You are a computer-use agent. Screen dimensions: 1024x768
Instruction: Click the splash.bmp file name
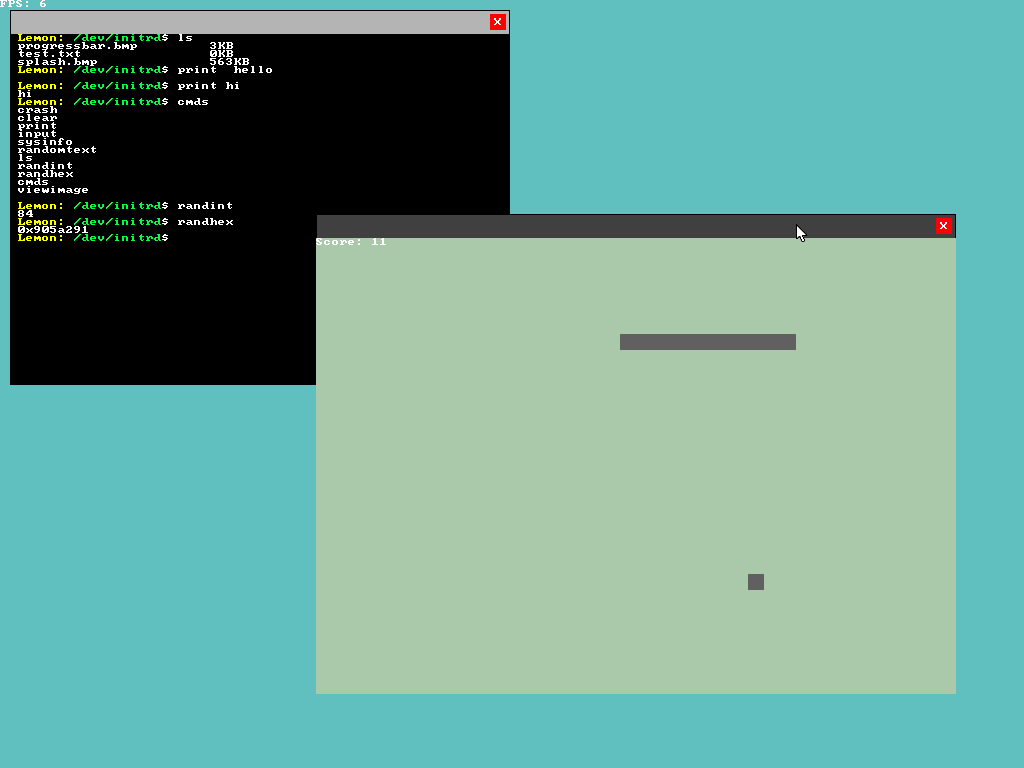(x=57, y=62)
